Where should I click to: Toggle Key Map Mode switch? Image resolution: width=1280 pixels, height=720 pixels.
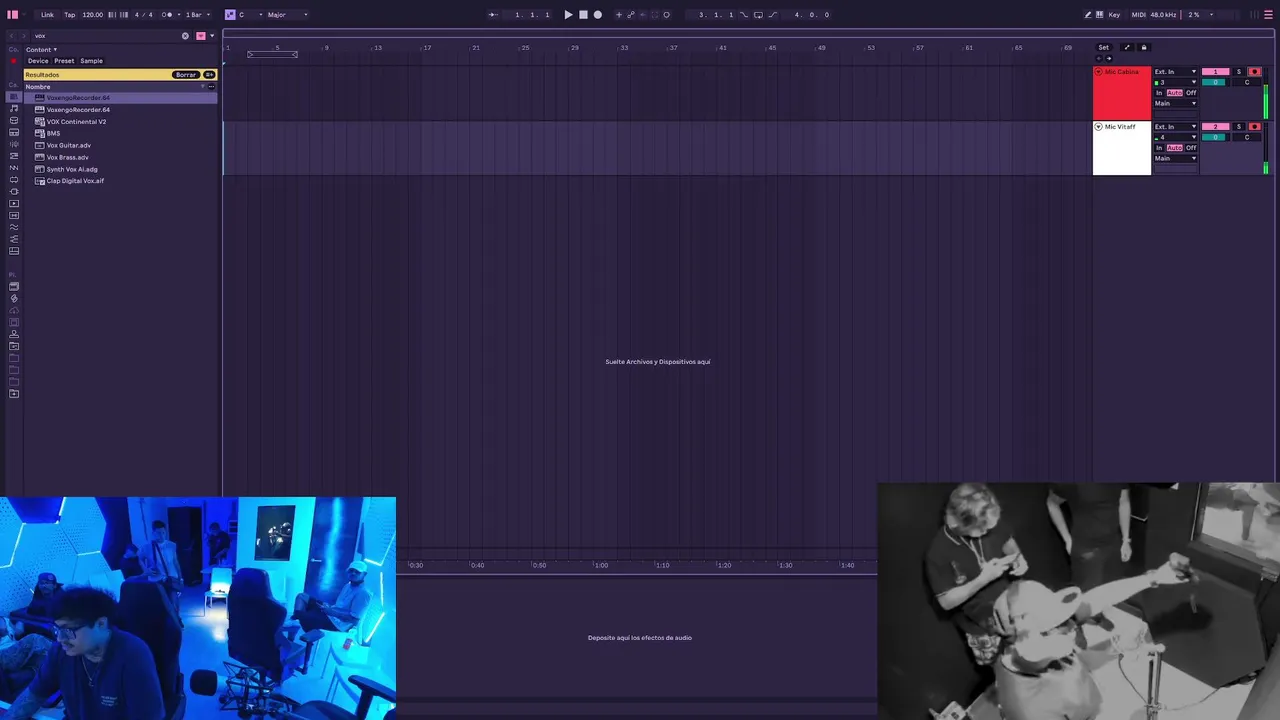pyautogui.click(x=1114, y=15)
